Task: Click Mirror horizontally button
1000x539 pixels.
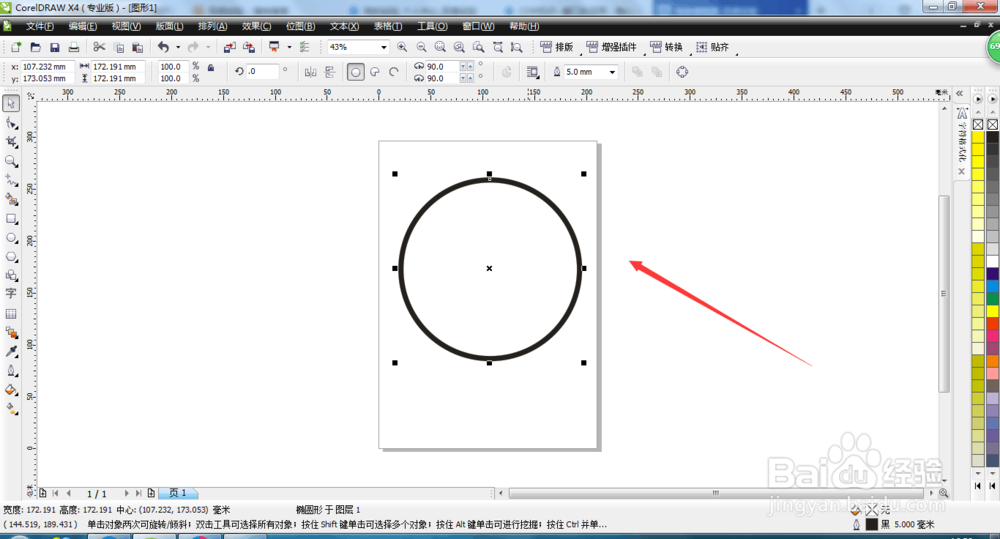Action: point(311,72)
